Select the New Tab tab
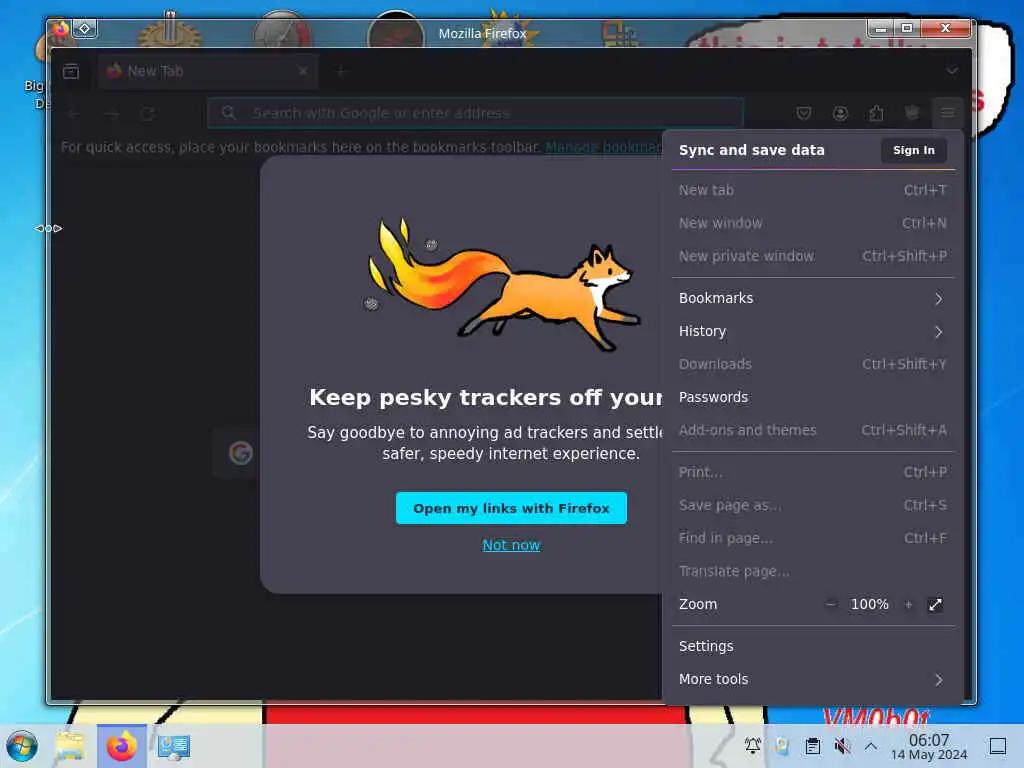This screenshot has width=1024, height=768. click(x=208, y=71)
